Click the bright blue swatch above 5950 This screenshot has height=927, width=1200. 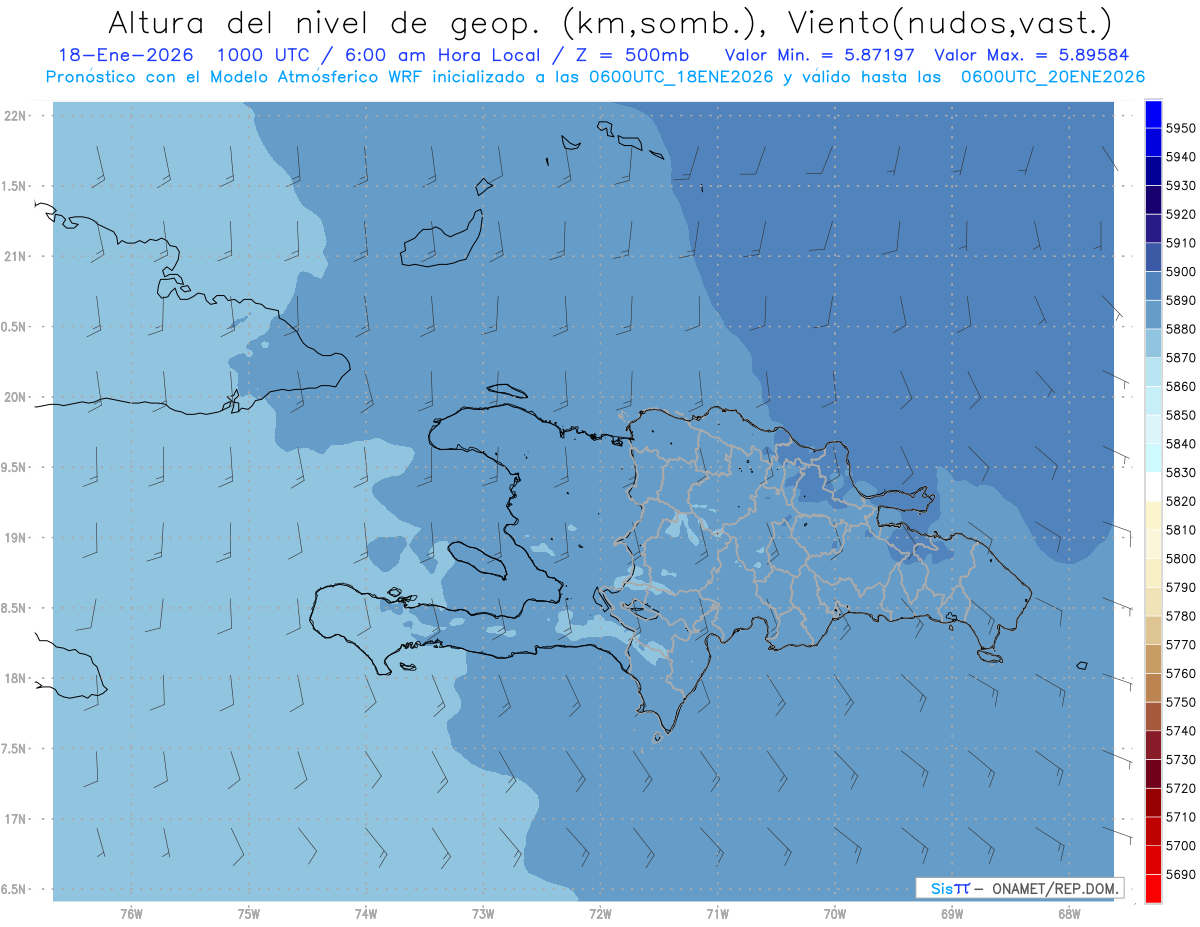coord(1153,114)
